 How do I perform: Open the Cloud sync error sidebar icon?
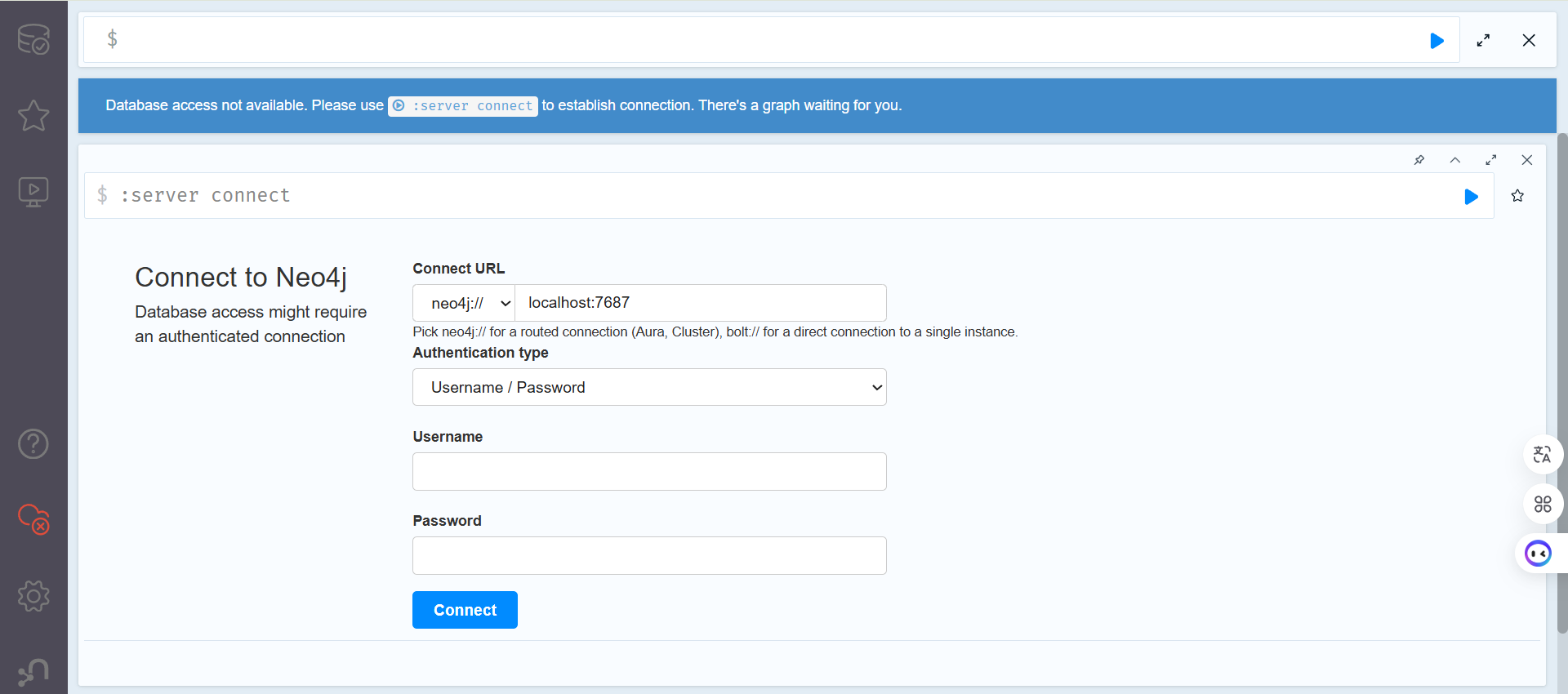pos(33,519)
